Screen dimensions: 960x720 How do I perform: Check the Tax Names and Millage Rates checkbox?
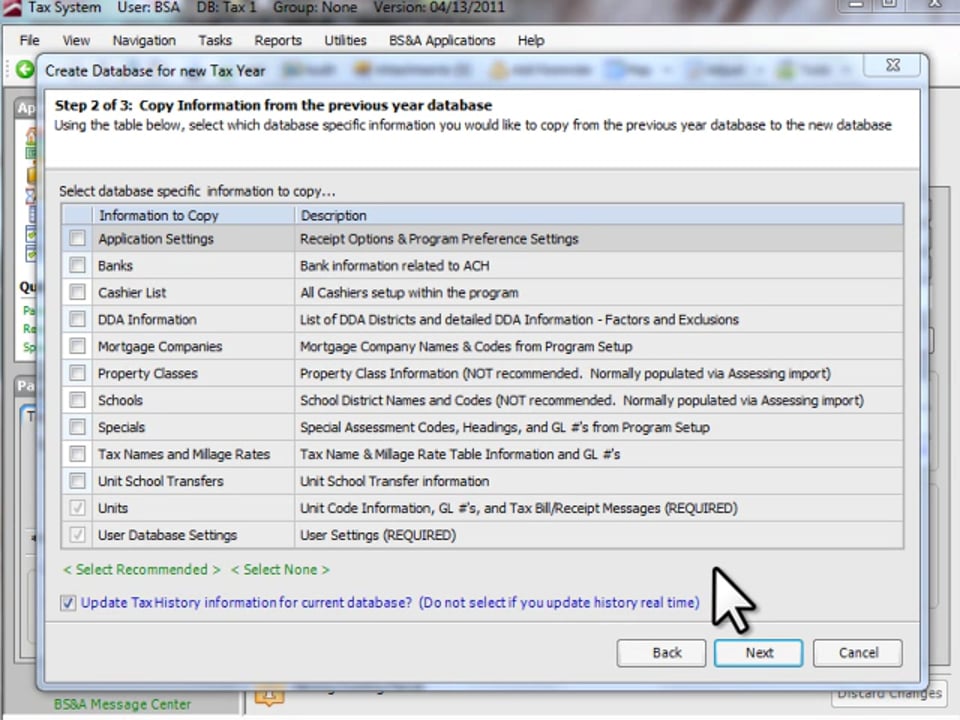tap(77, 454)
